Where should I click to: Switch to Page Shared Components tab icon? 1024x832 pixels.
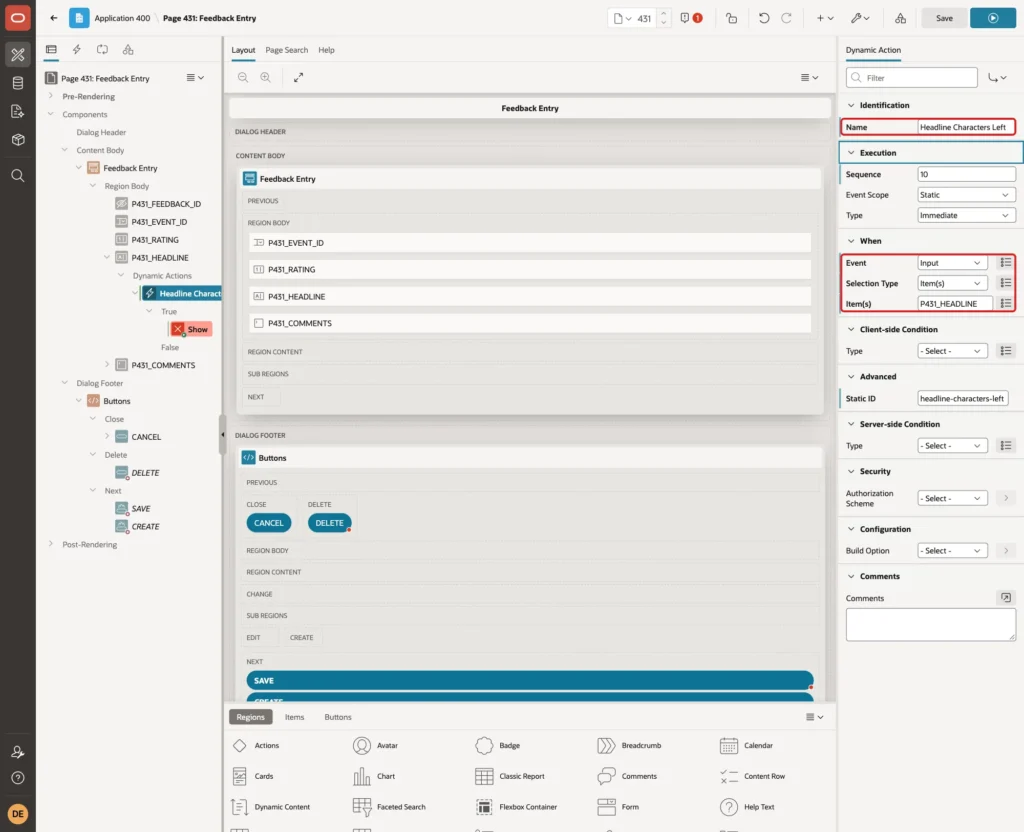(128, 50)
